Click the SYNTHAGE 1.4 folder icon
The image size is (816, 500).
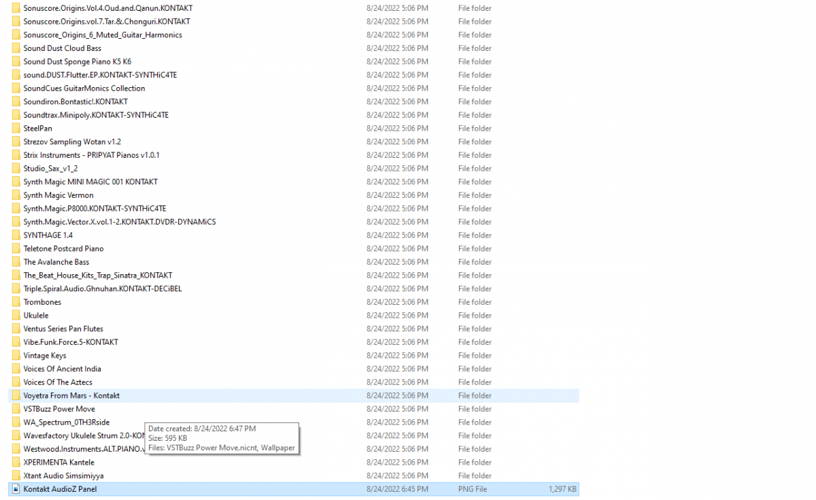point(15,235)
